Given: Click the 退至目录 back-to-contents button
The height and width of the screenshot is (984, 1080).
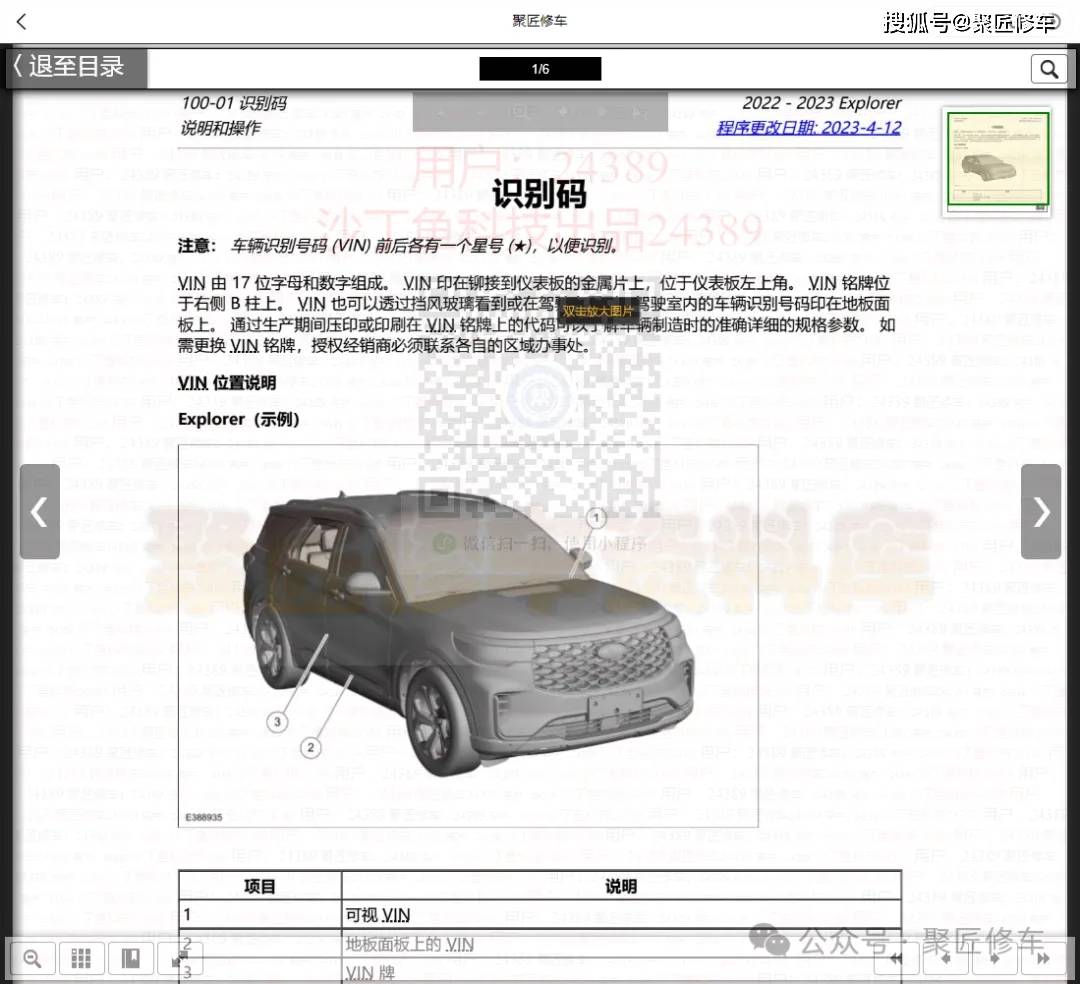Looking at the screenshot, I should [78, 67].
